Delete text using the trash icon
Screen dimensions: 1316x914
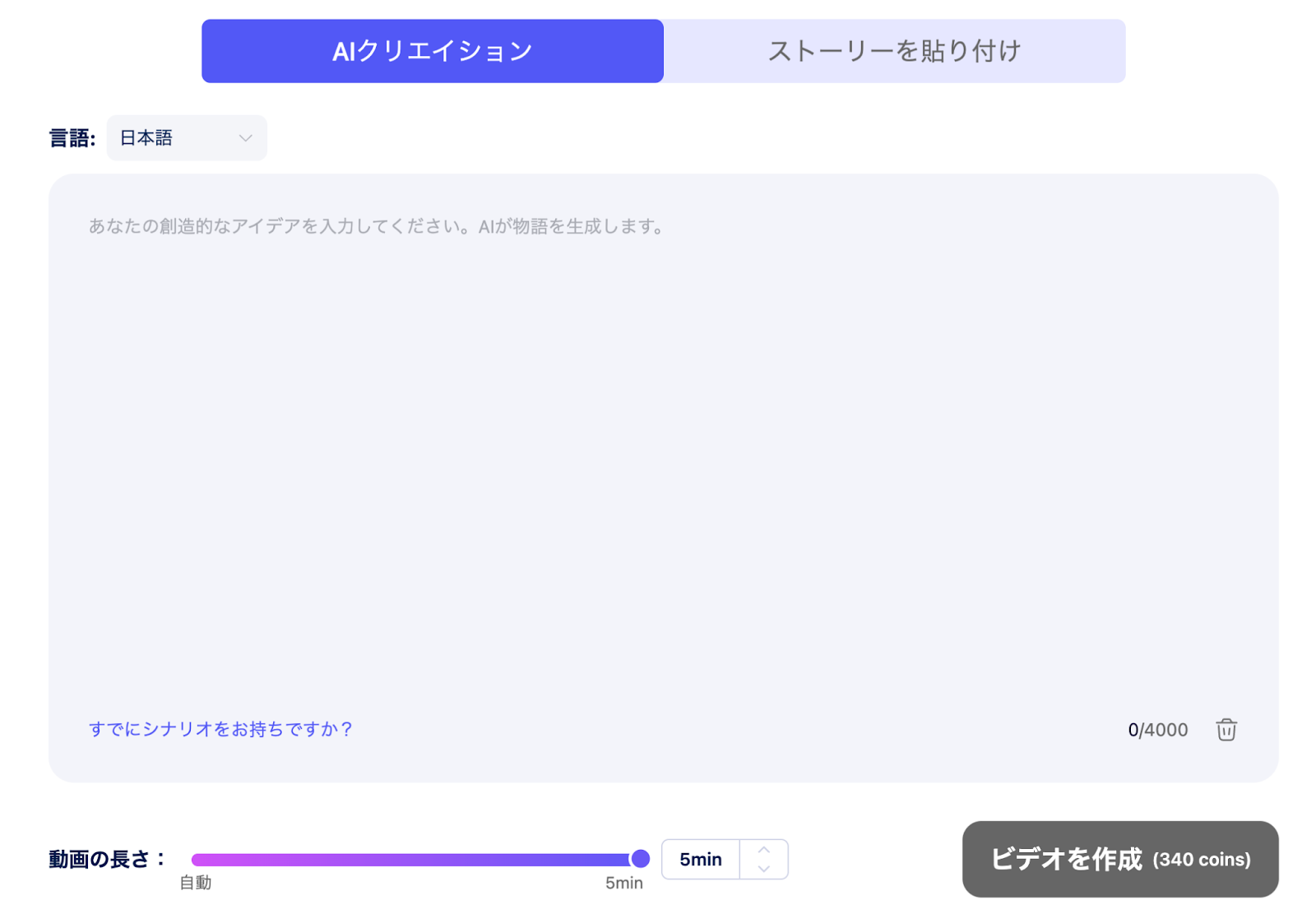1226,730
